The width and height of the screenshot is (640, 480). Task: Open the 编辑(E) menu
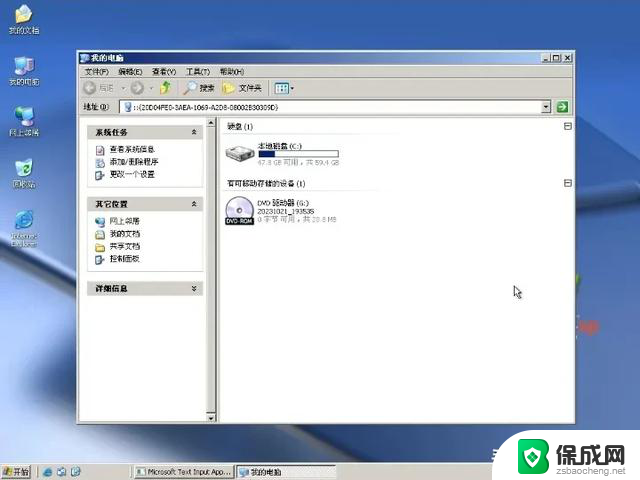coord(130,72)
